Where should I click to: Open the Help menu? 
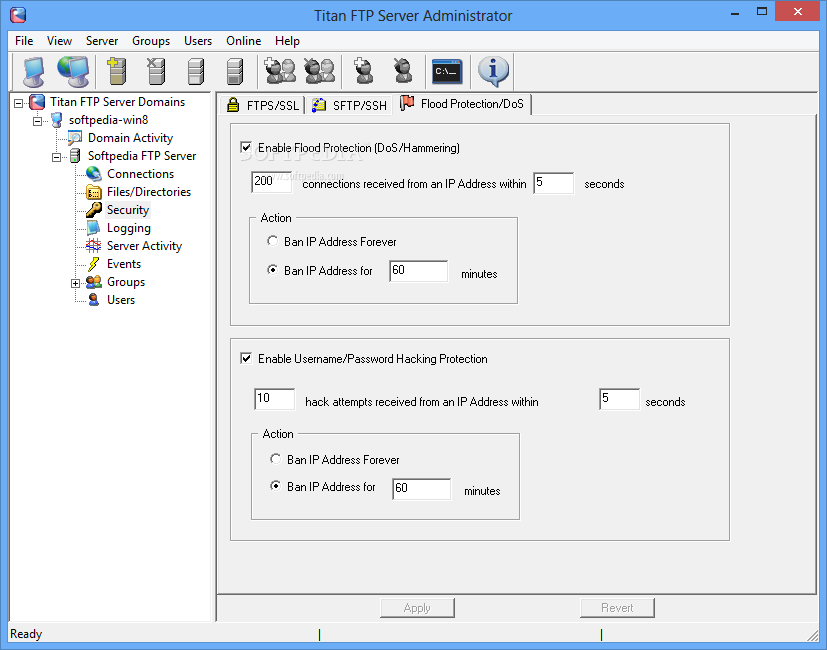tap(287, 41)
